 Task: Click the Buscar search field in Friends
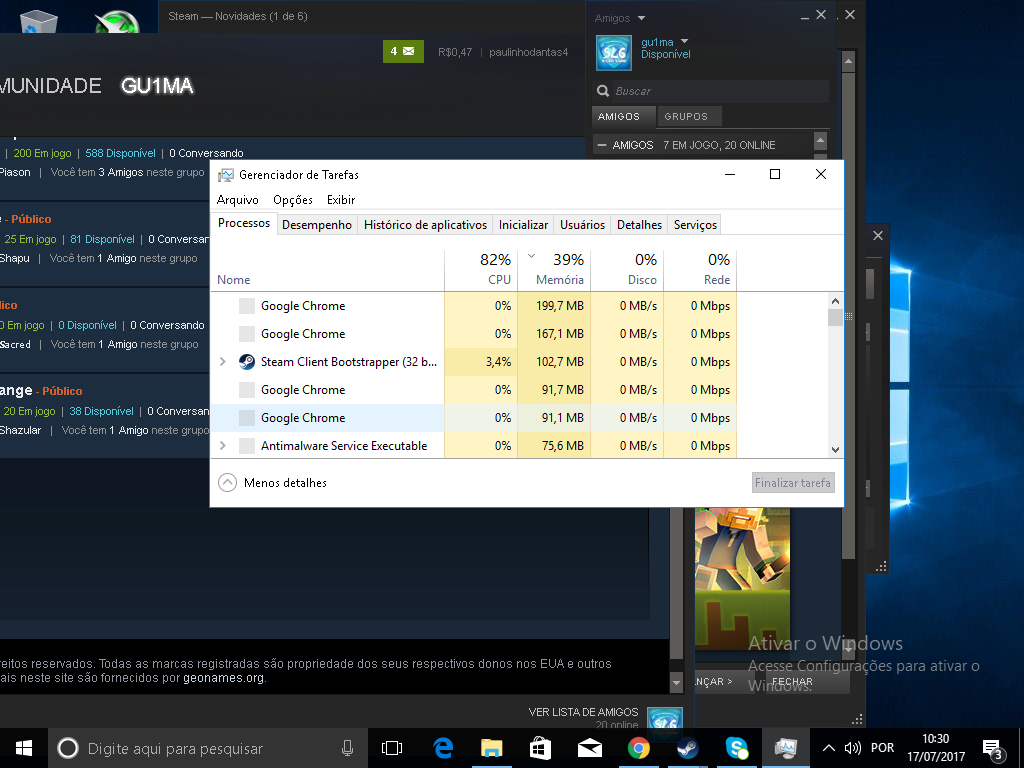(x=711, y=91)
